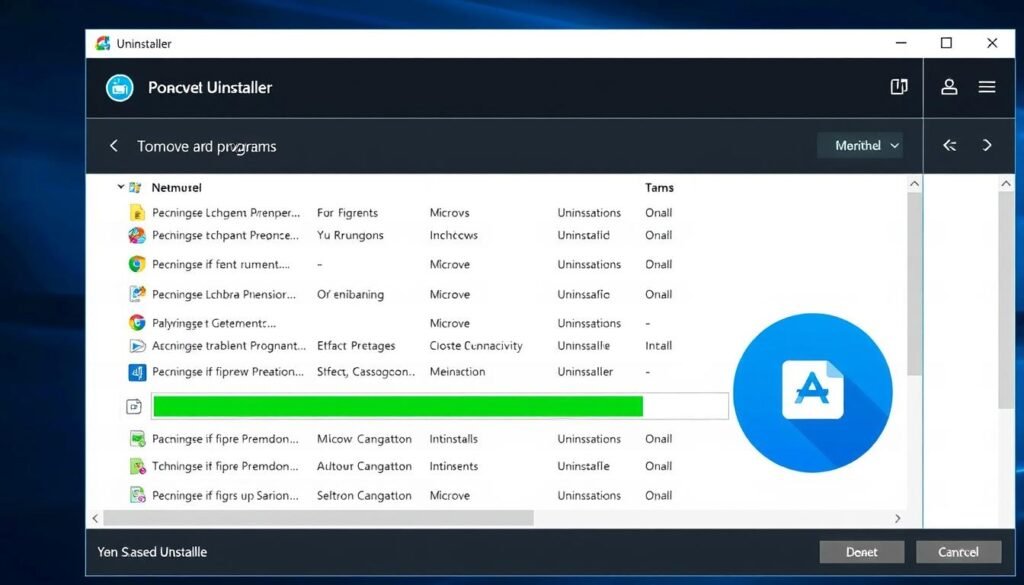Click the horizontal scrollbar right arrow
The image size is (1024, 585).
coord(897,518)
